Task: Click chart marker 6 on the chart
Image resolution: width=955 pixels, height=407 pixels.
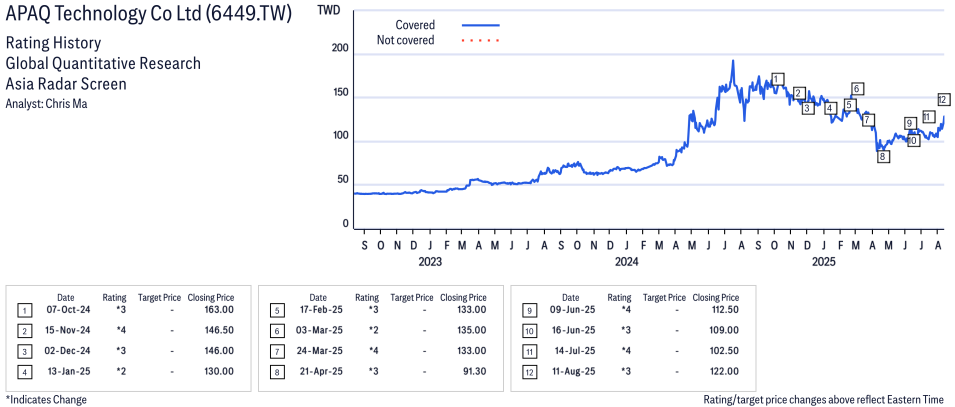Action: (857, 89)
